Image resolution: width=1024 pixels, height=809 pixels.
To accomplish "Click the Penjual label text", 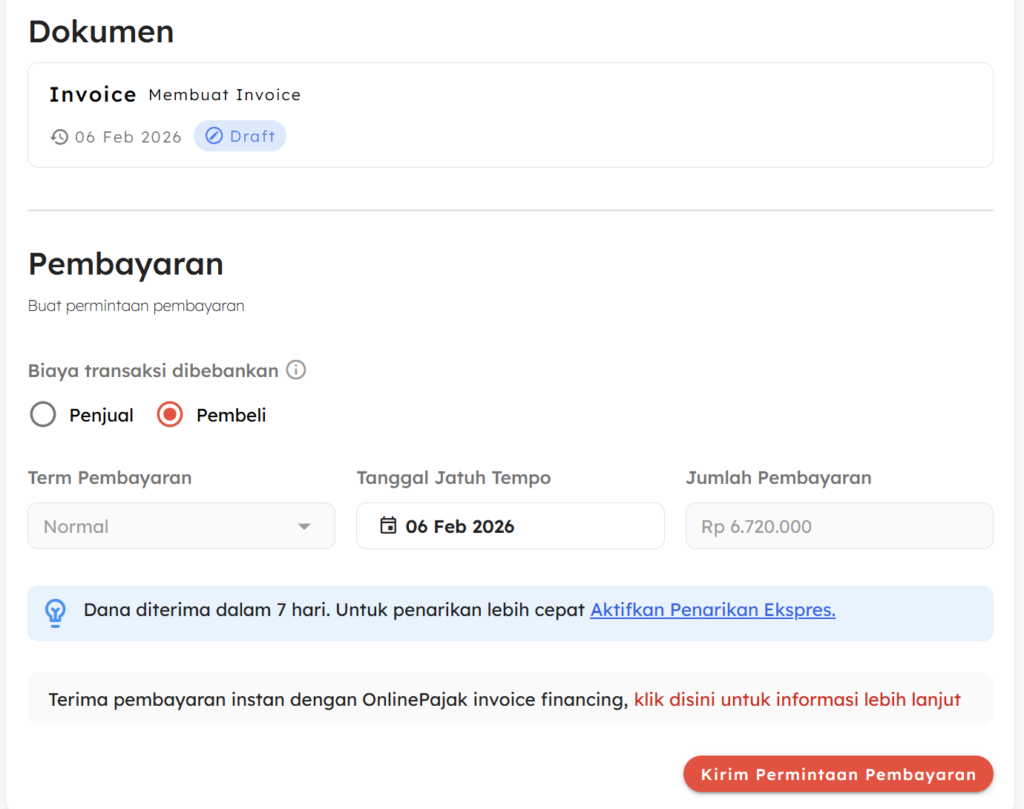I will click(x=101, y=415).
